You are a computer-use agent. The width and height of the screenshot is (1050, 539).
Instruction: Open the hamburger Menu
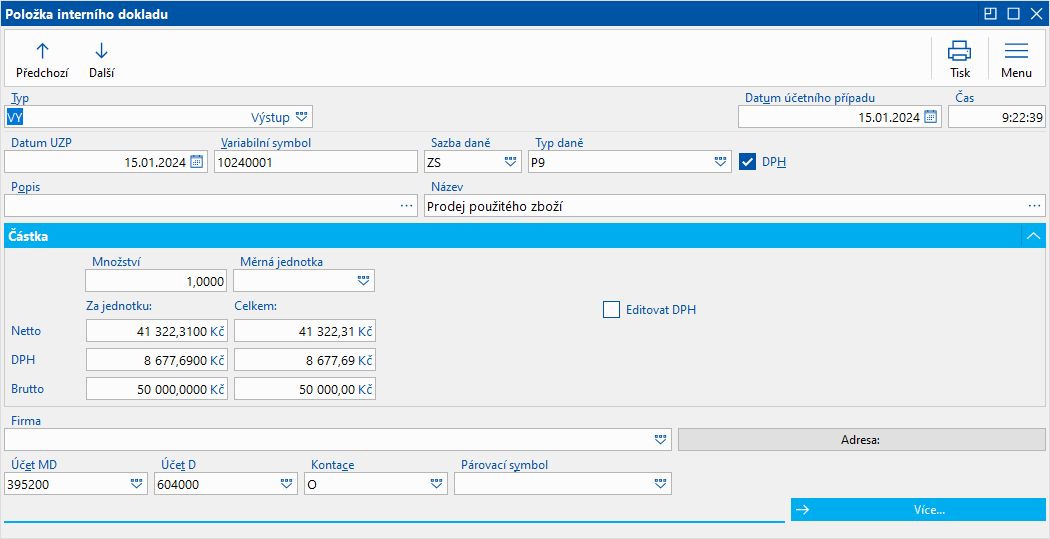1016,60
